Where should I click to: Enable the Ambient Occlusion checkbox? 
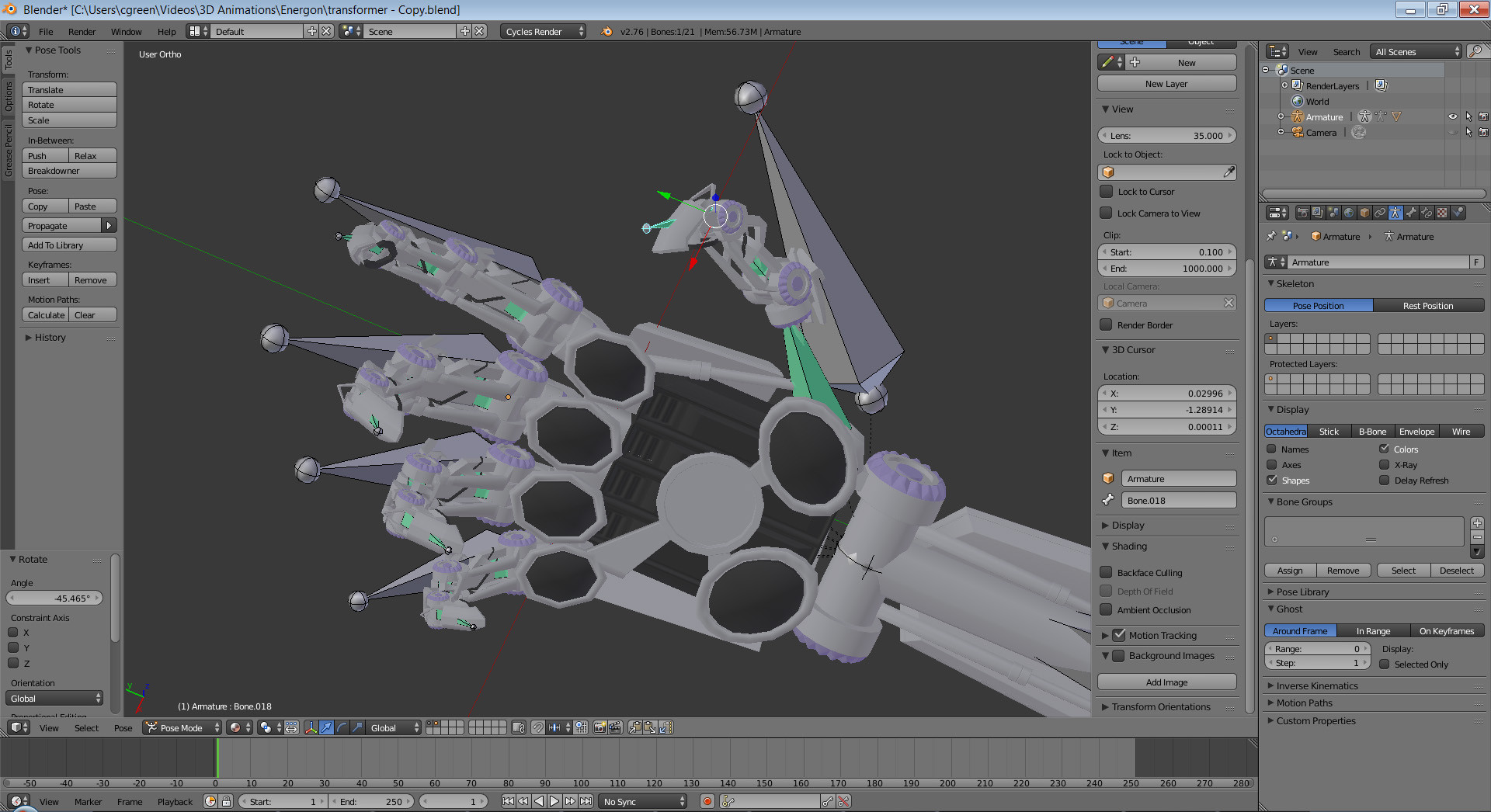click(x=1107, y=609)
